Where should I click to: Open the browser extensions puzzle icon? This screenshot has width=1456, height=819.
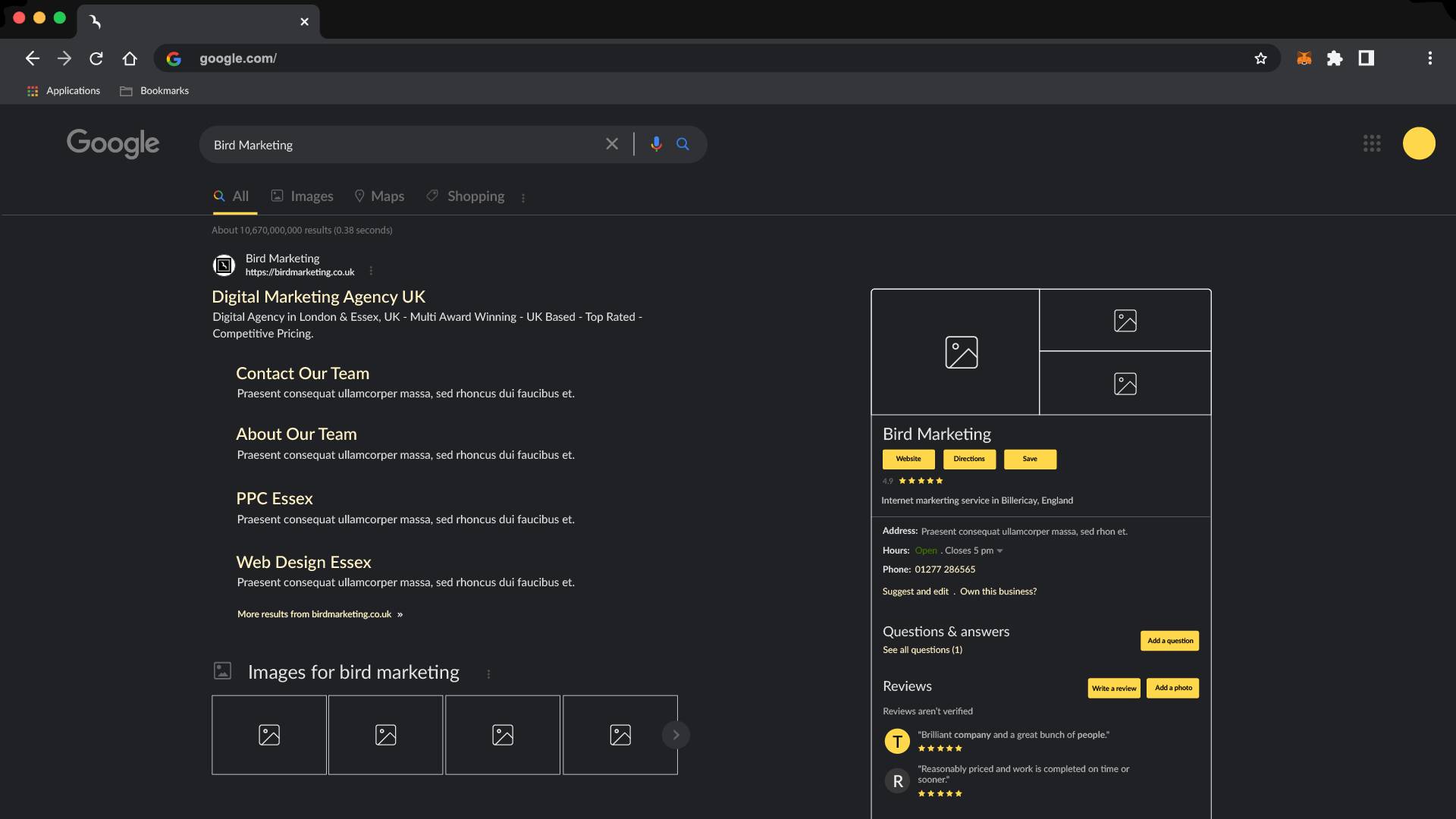1335,58
